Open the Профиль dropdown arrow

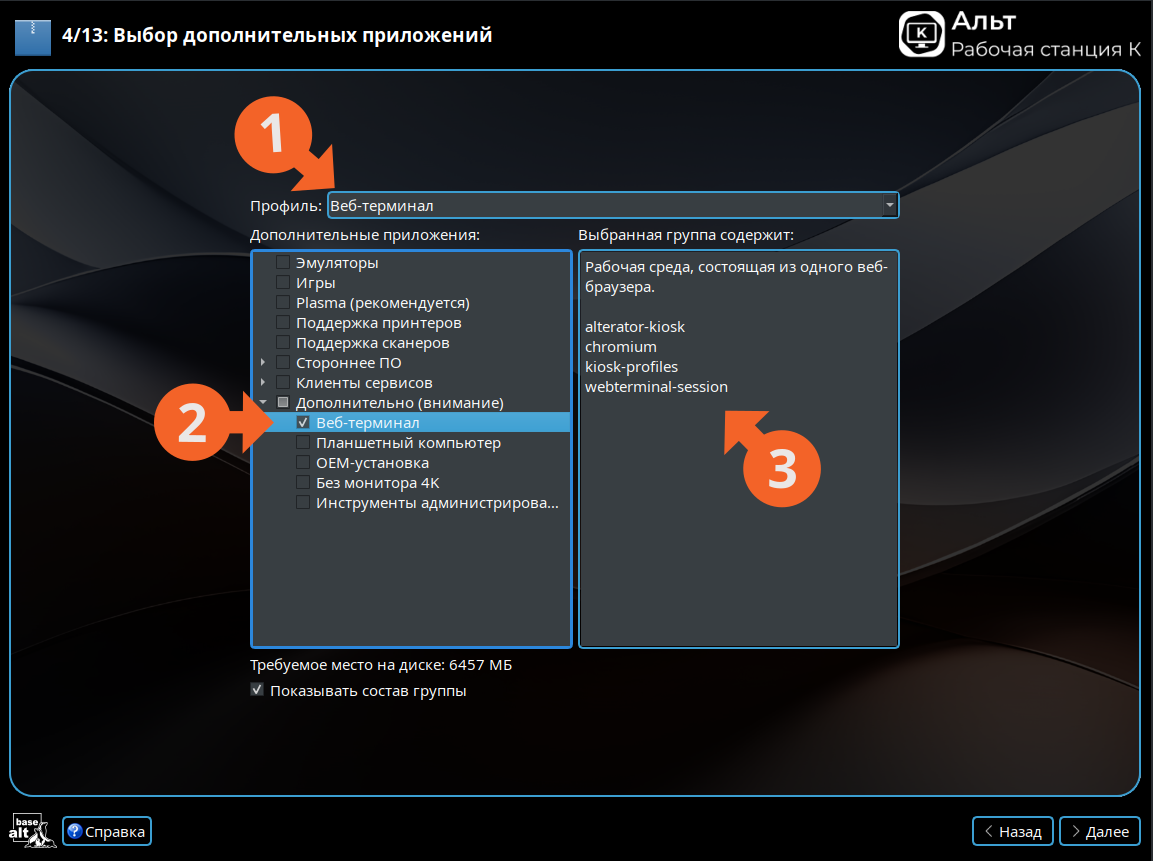pos(889,206)
